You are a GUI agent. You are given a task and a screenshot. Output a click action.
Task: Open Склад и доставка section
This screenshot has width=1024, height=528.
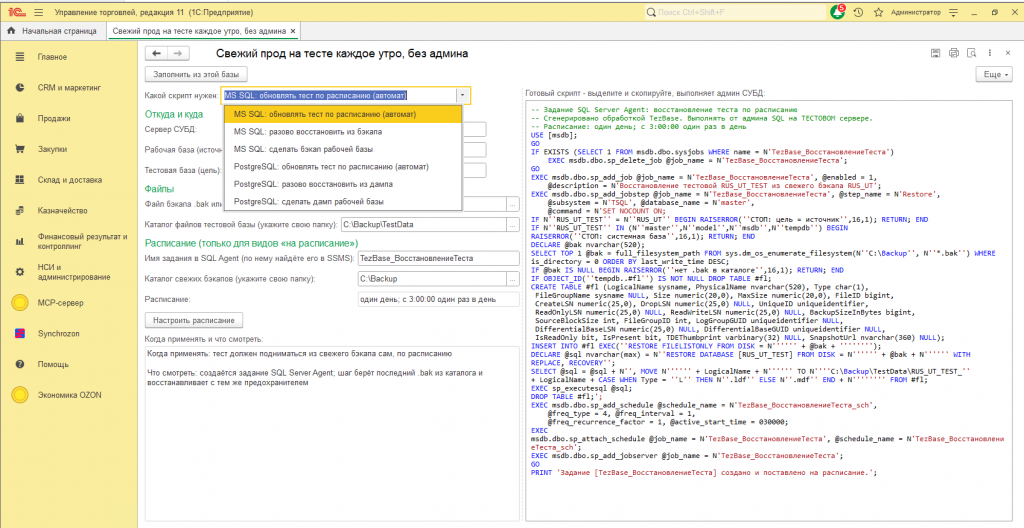69,180
